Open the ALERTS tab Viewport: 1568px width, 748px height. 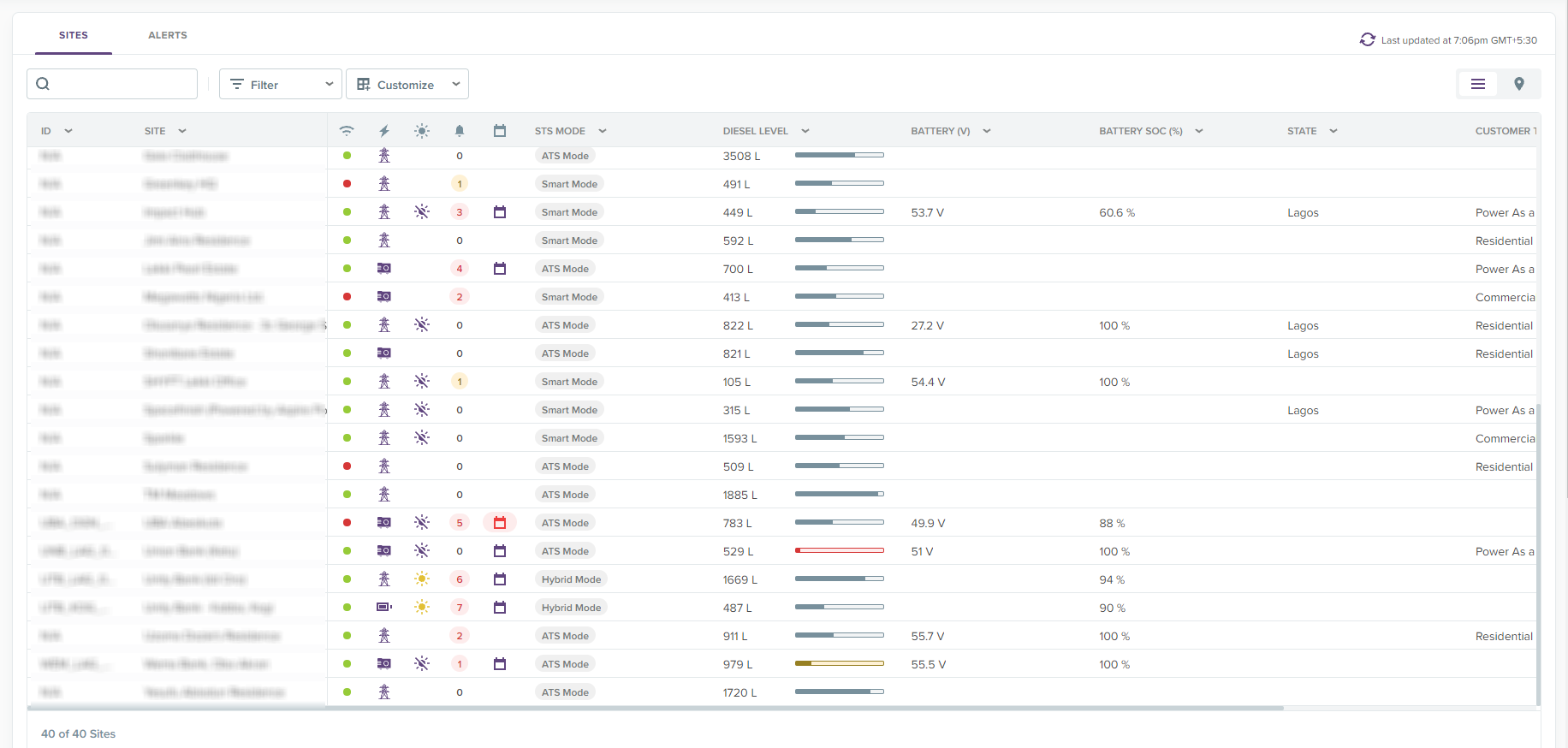(x=168, y=35)
